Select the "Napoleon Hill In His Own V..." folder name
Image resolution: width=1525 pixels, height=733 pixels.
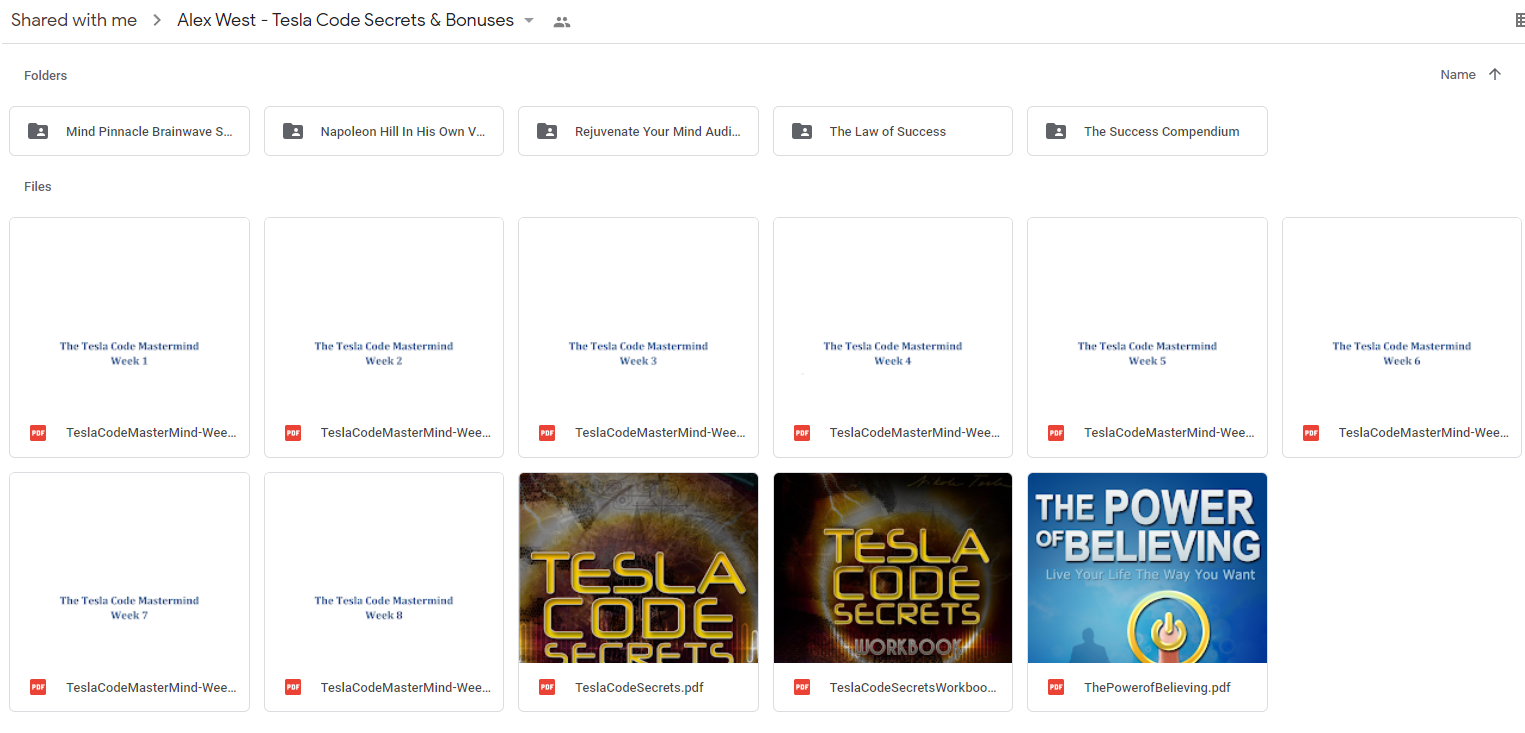(403, 132)
